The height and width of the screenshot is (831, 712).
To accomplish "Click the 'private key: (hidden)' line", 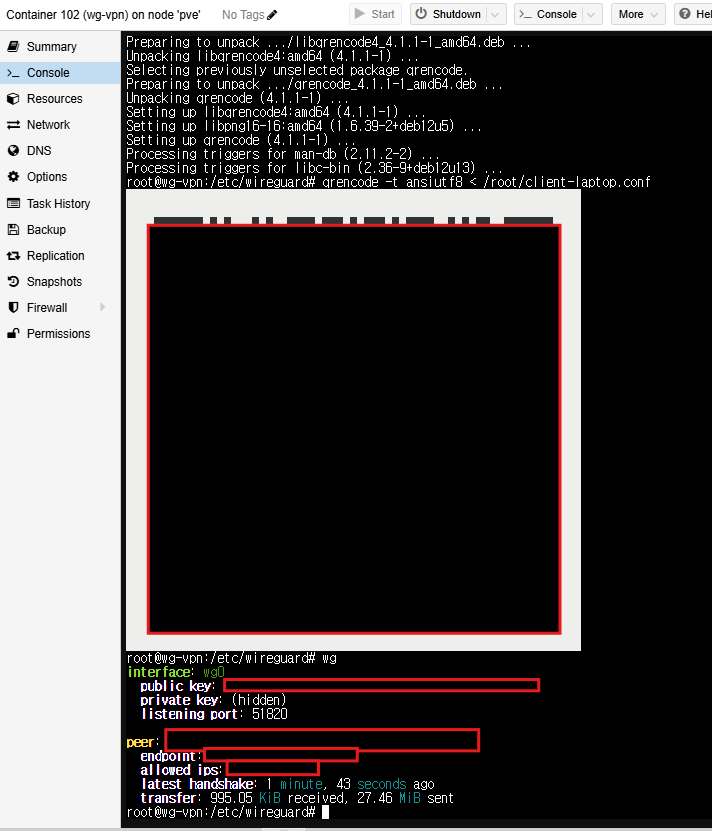I will [x=213, y=700].
